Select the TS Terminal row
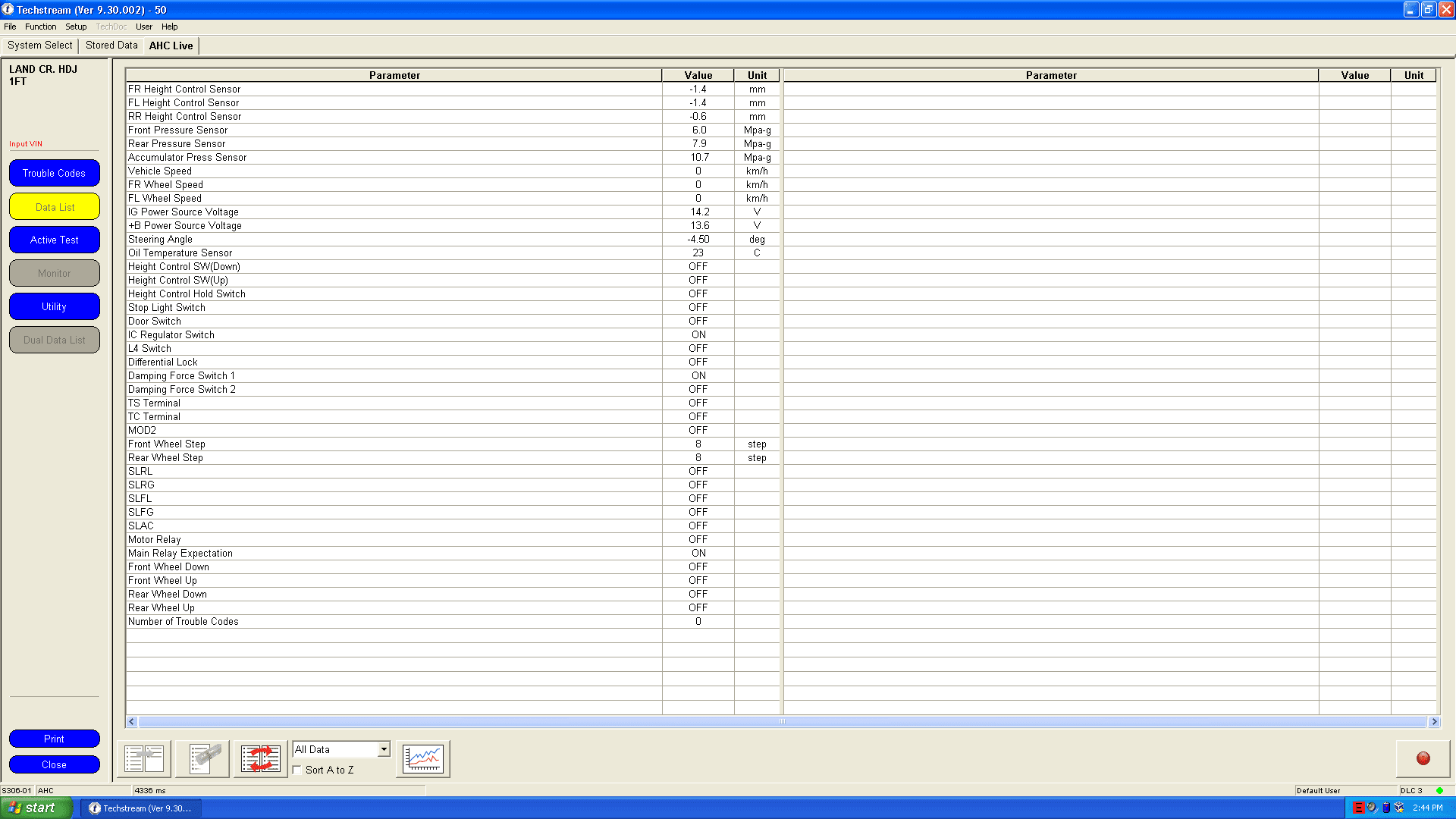Image resolution: width=1456 pixels, height=819 pixels. (453, 403)
